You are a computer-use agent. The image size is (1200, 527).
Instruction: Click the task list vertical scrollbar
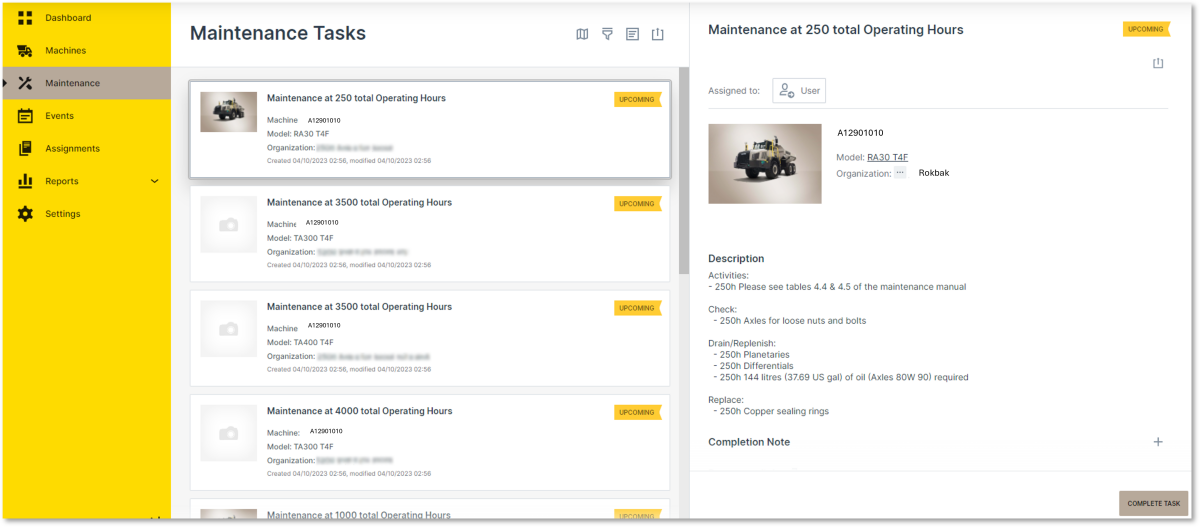click(683, 170)
